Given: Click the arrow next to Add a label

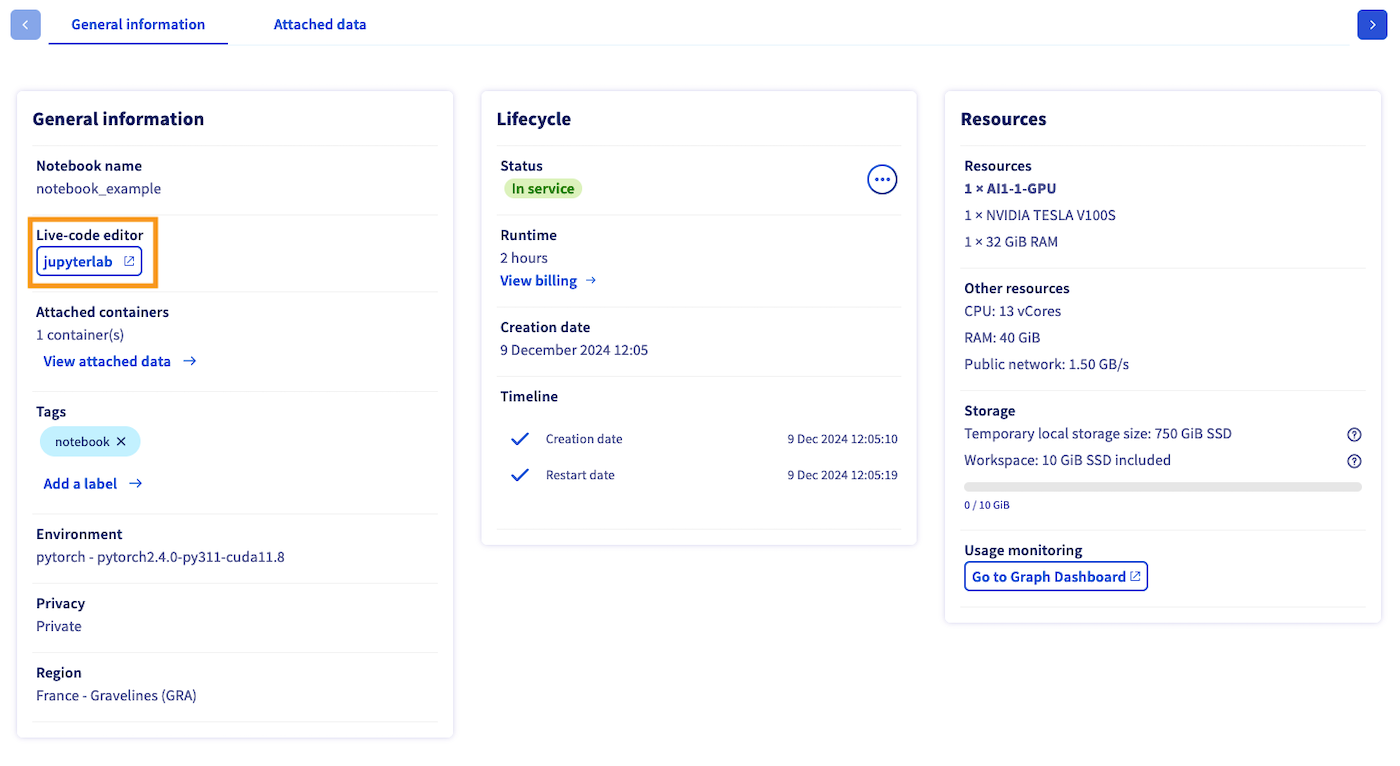Looking at the screenshot, I should coord(136,484).
